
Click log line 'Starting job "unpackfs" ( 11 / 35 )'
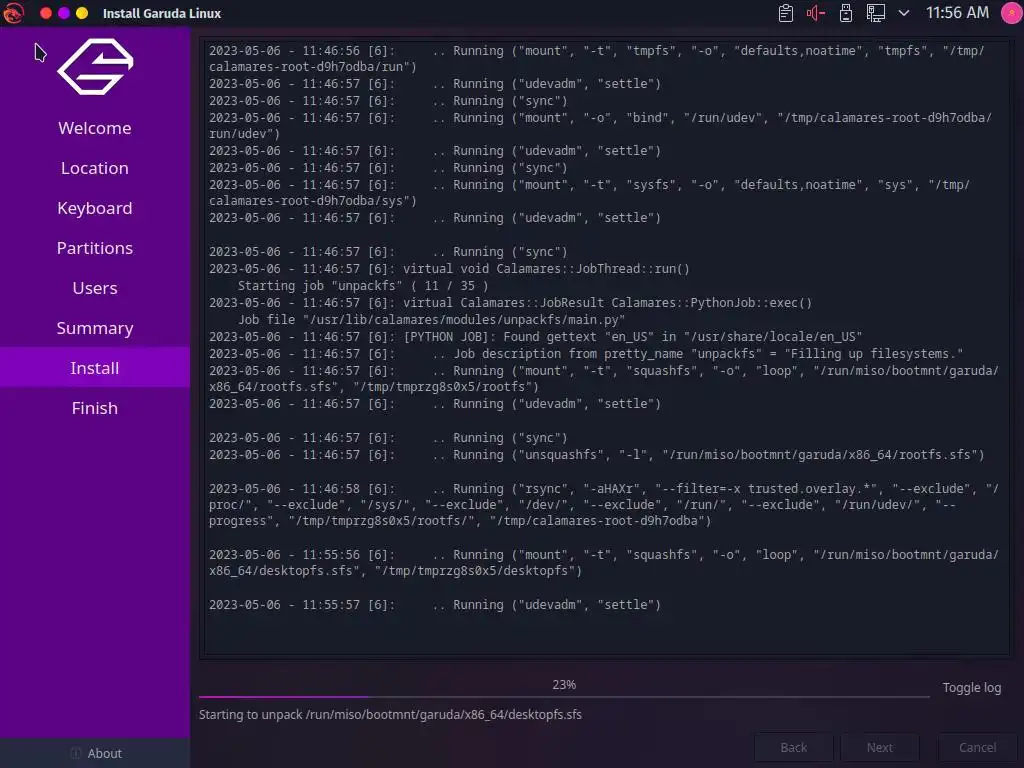click(362, 285)
